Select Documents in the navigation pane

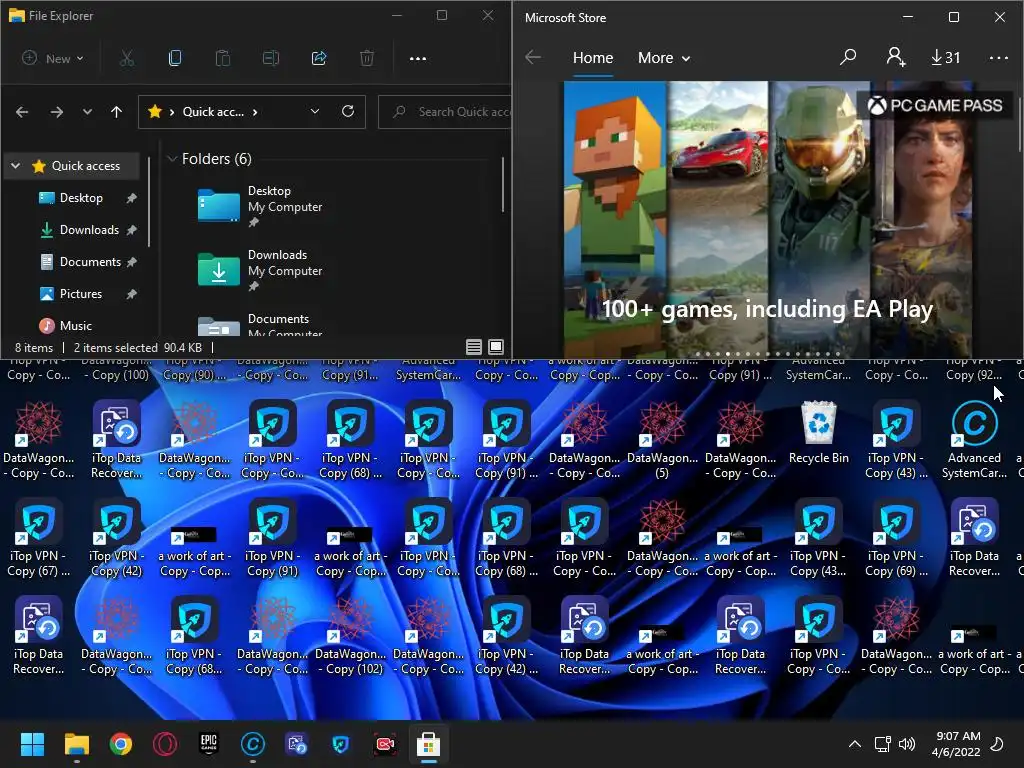click(90, 262)
